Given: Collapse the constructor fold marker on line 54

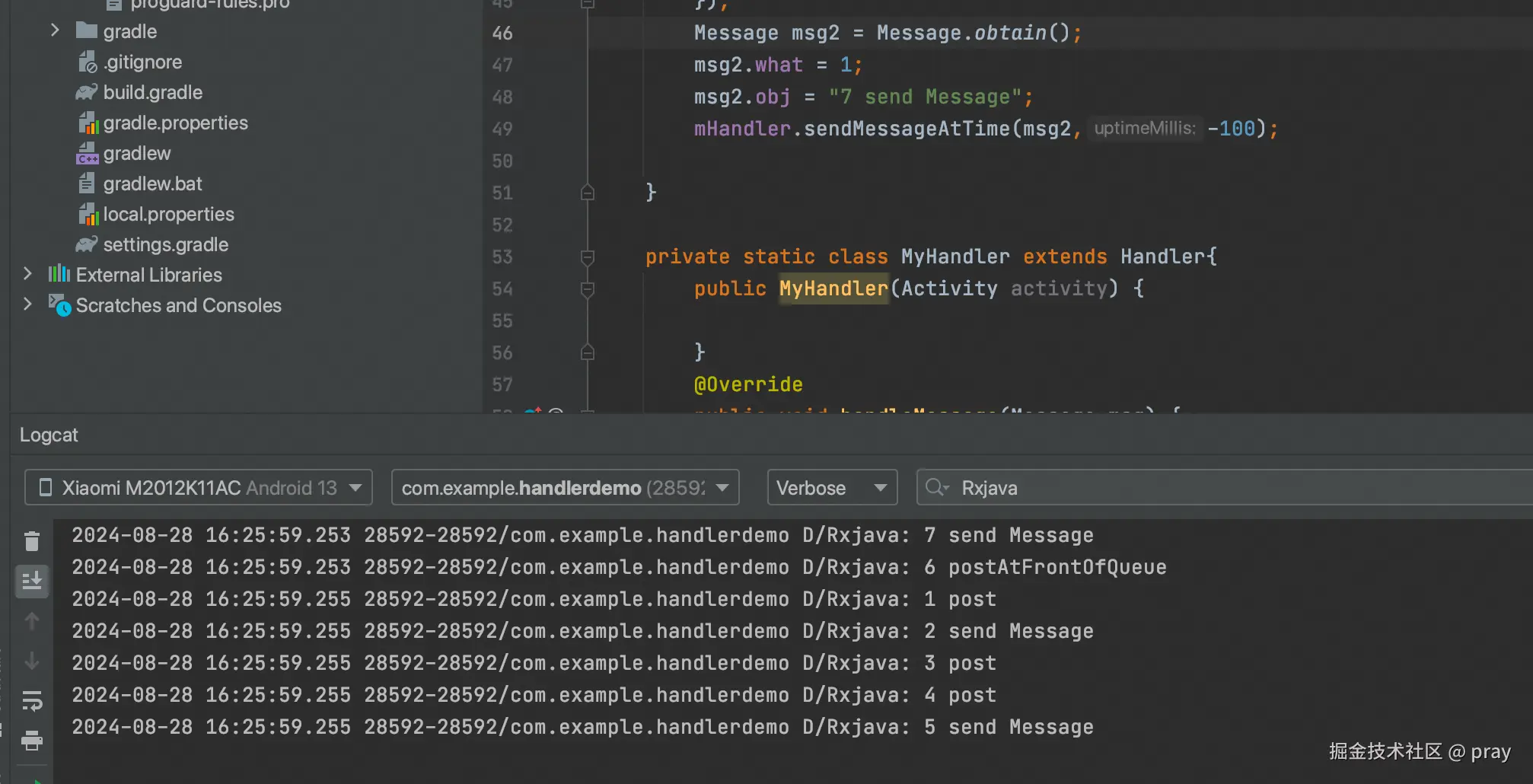Looking at the screenshot, I should click(588, 289).
